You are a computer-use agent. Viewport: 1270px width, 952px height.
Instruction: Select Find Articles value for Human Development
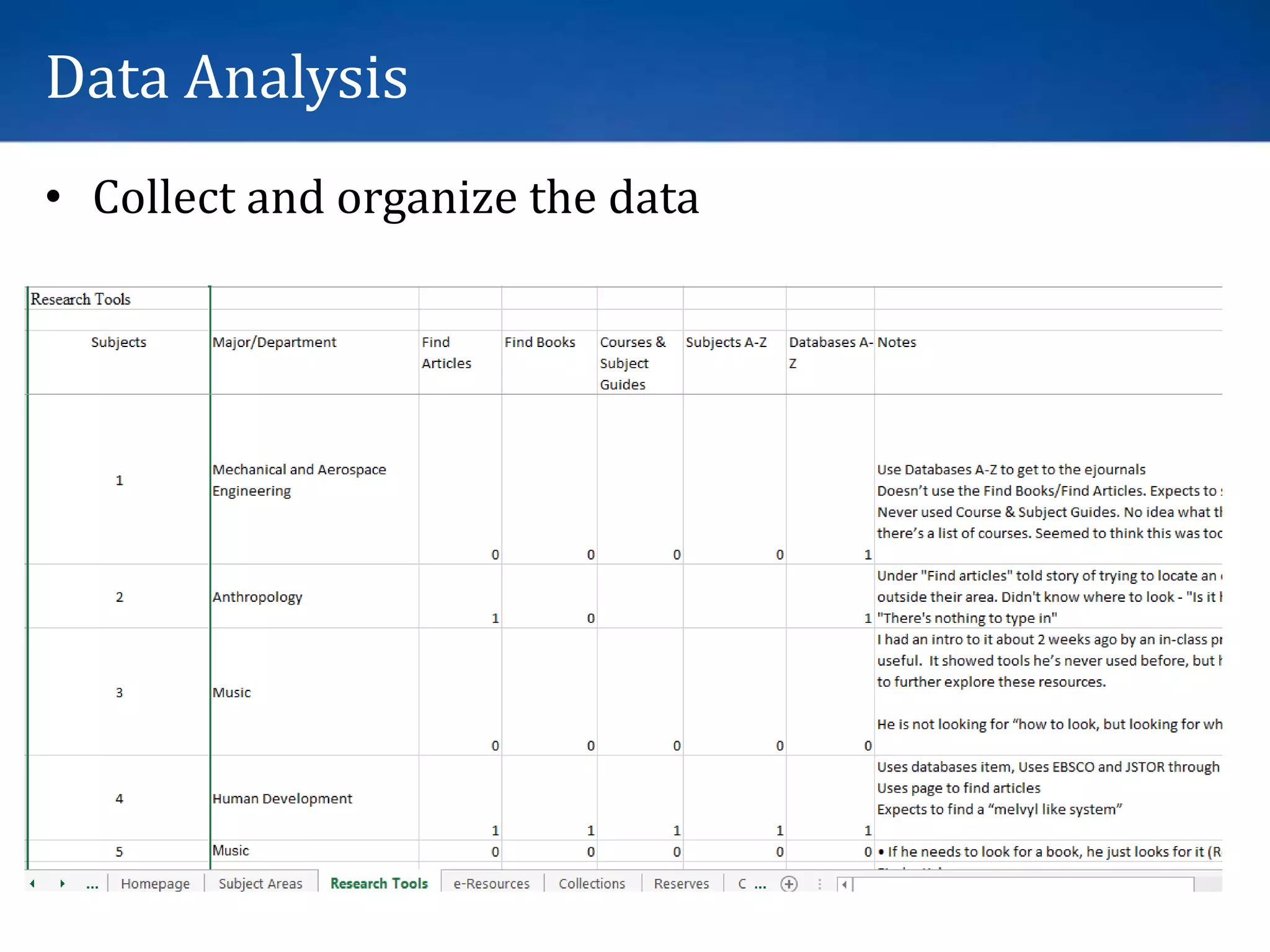pos(460,798)
